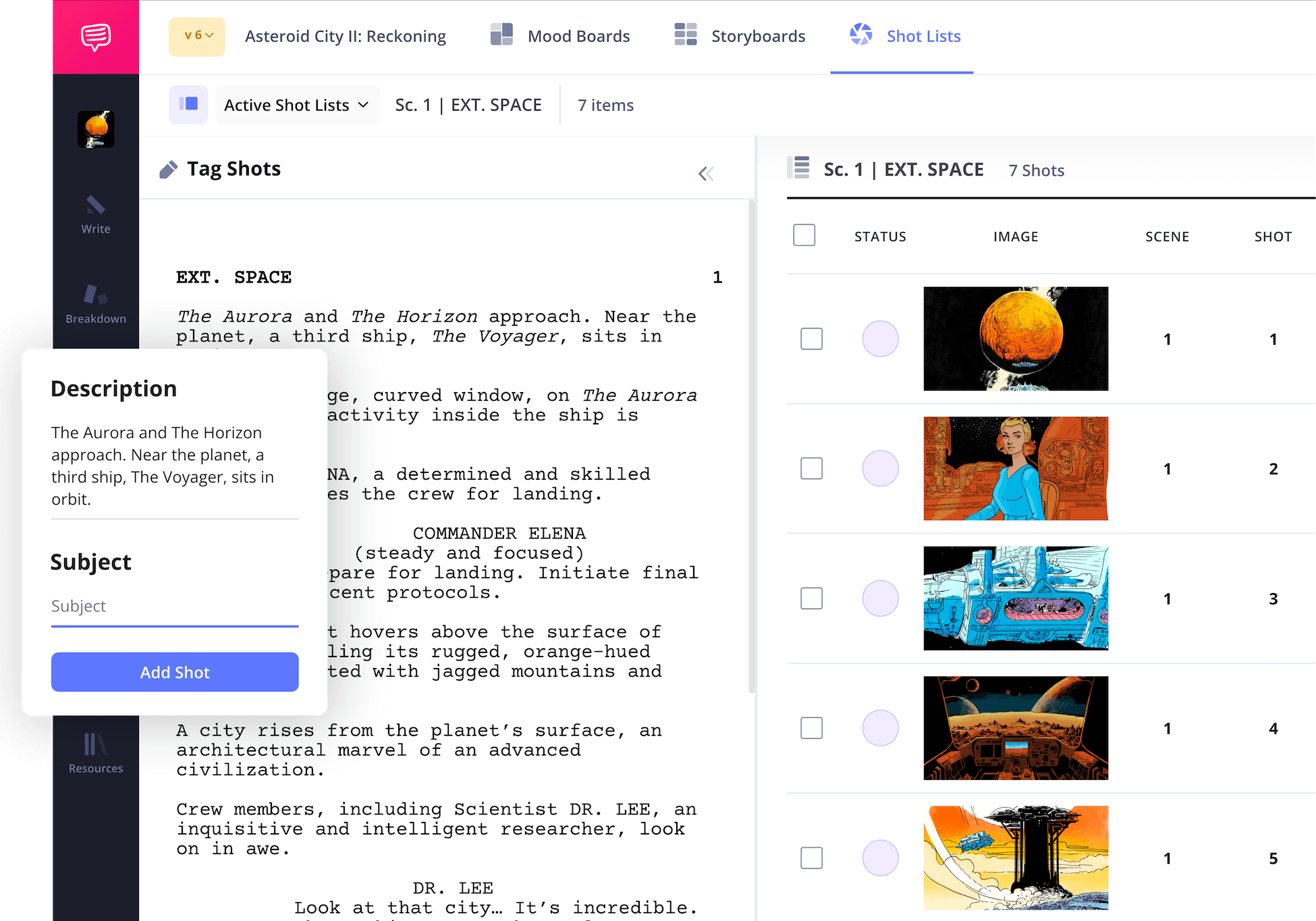Check the select-all checkbox in the header row

click(804, 235)
